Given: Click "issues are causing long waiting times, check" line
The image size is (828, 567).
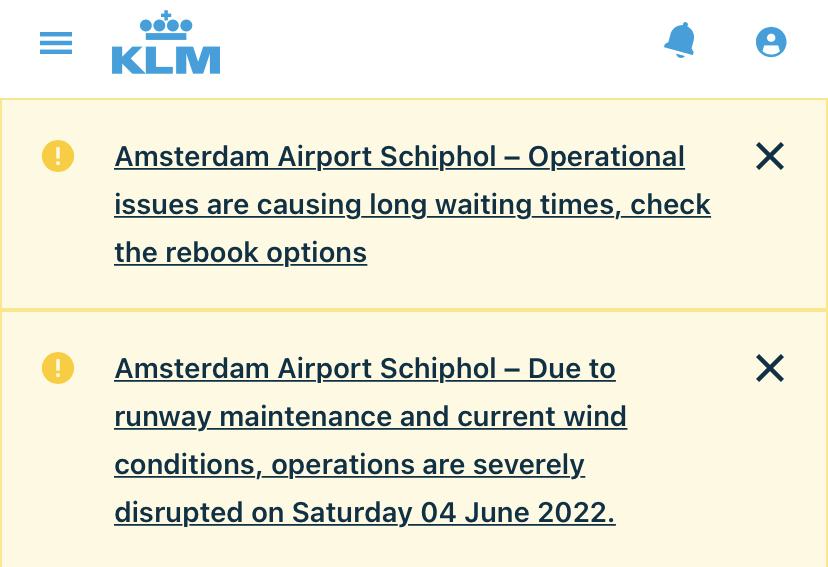Looking at the screenshot, I should (x=412, y=205).
